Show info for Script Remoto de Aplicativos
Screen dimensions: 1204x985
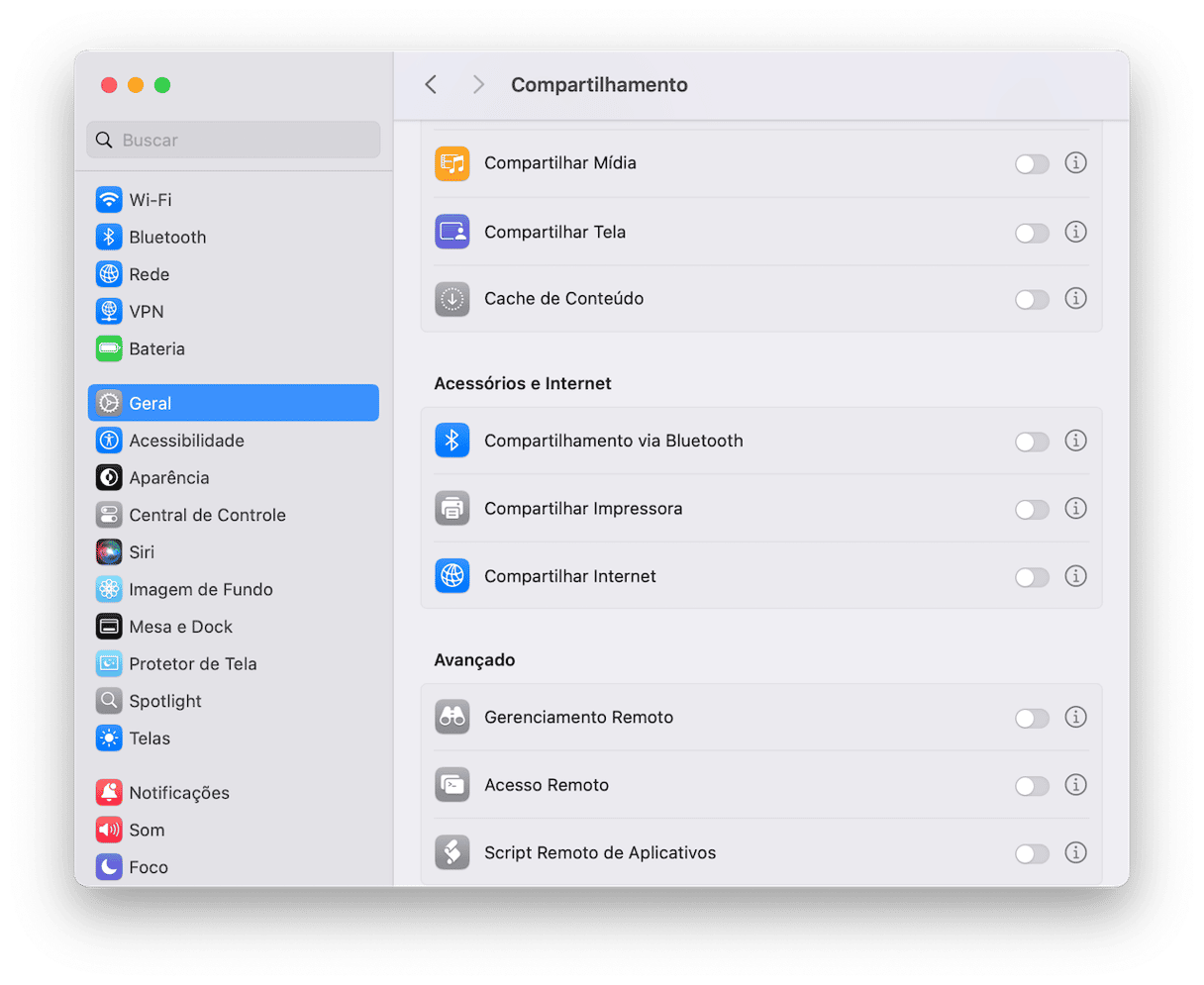1075,852
